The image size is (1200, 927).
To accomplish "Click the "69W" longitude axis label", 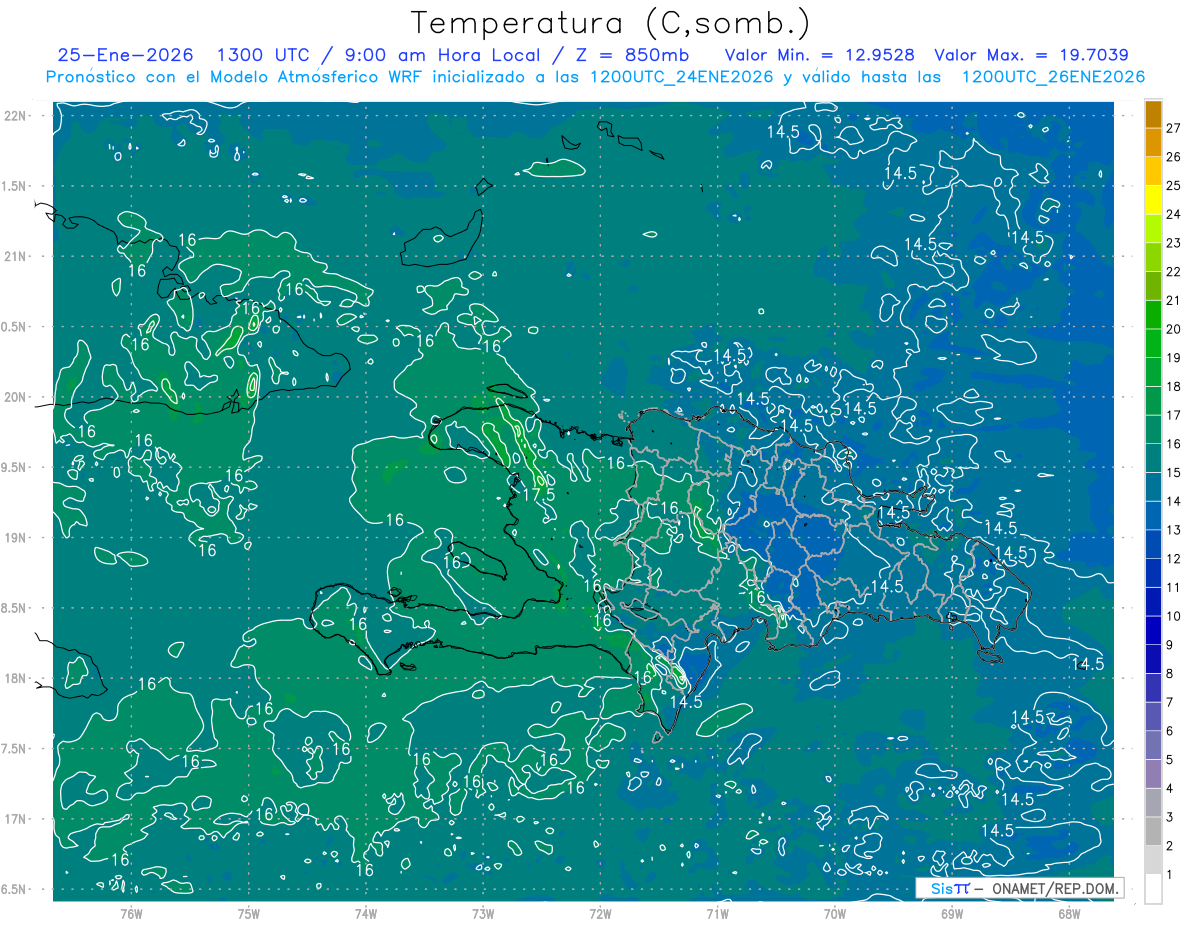I will point(952,914).
